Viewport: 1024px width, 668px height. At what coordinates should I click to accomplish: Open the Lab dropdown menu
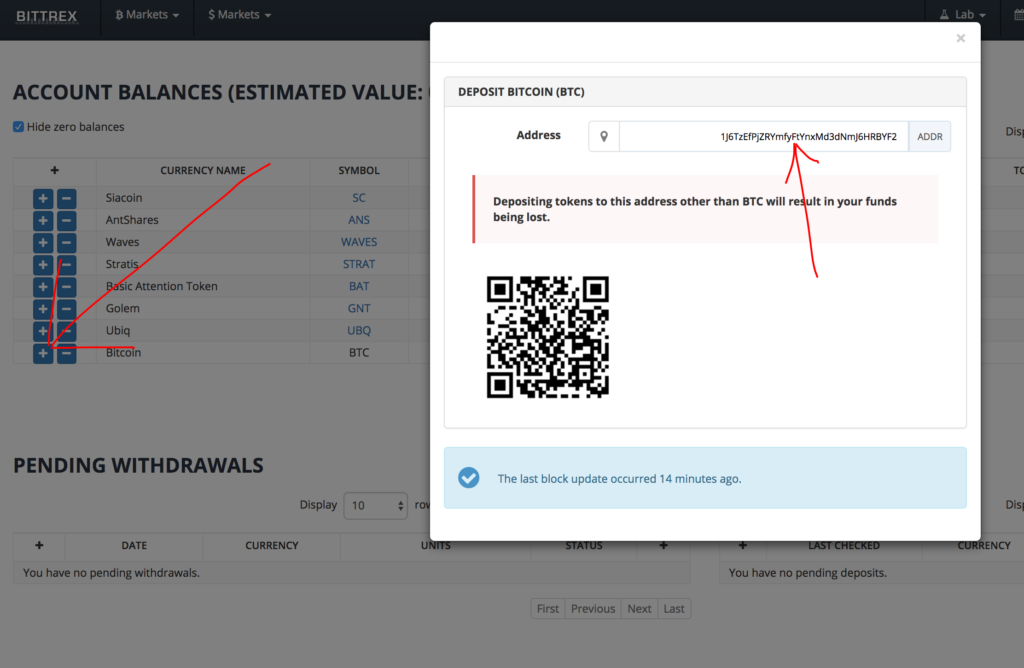coord(963,14)
